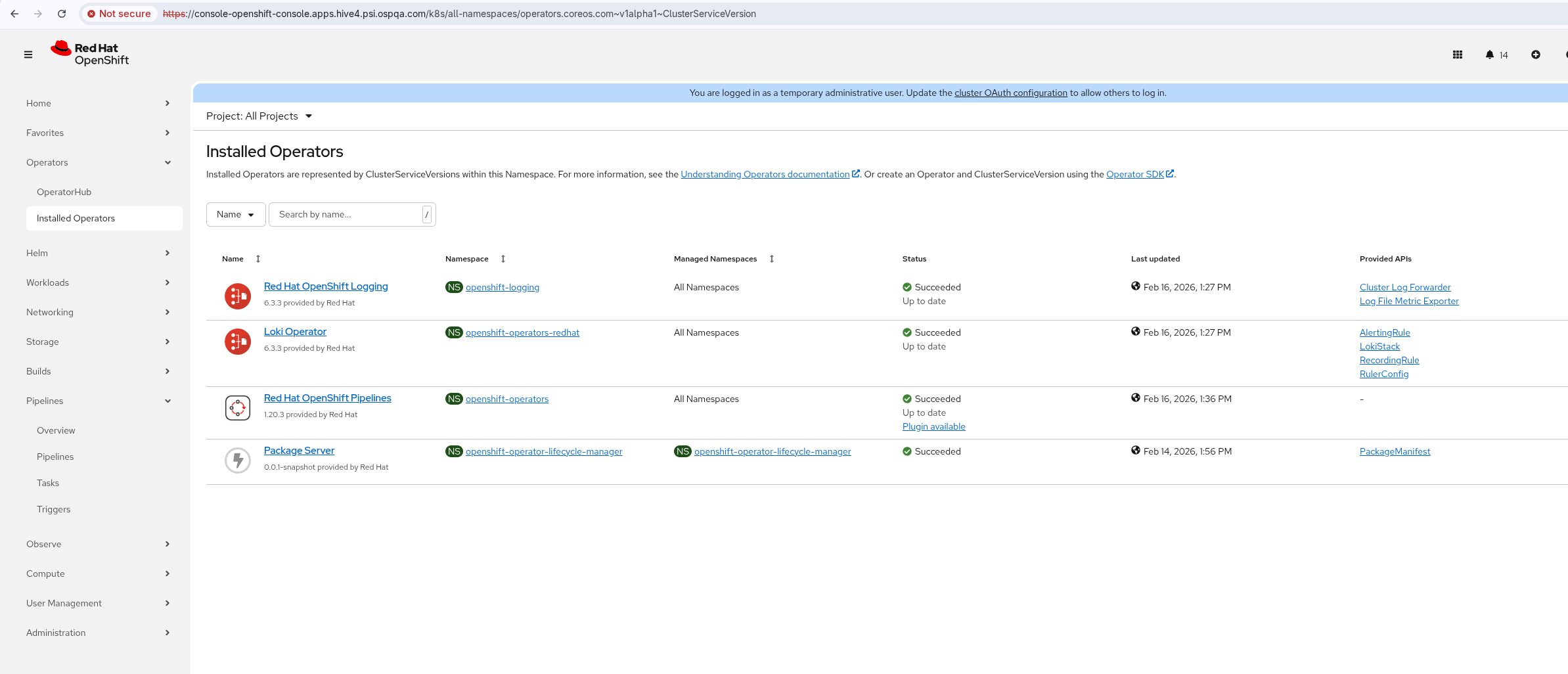
Task: Toggle the hamburger navigation menu
Action: point(28,55)
